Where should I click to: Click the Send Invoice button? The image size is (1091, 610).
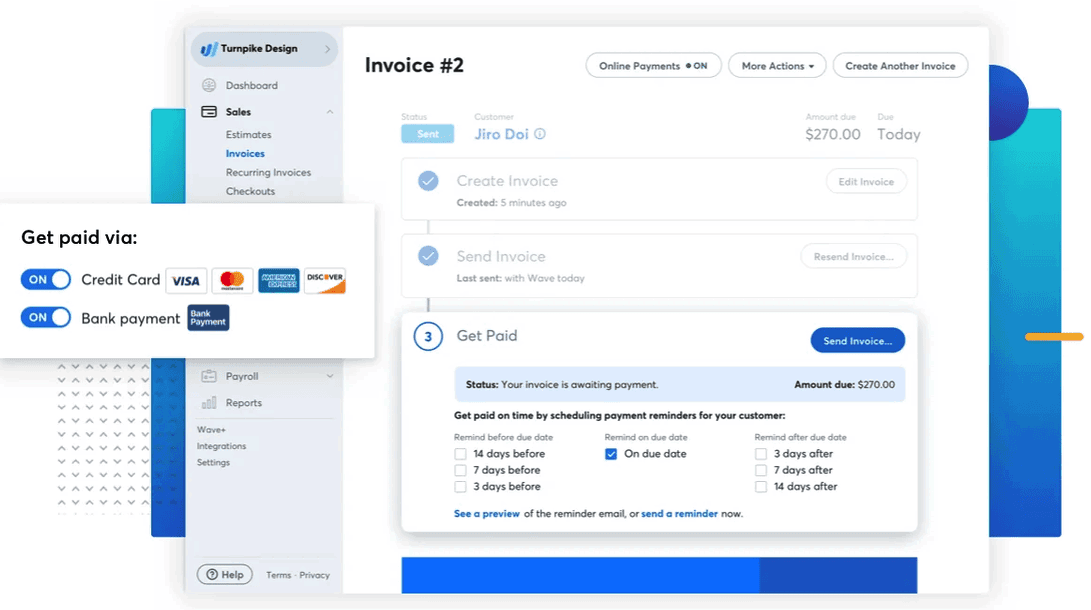(857, 340)
